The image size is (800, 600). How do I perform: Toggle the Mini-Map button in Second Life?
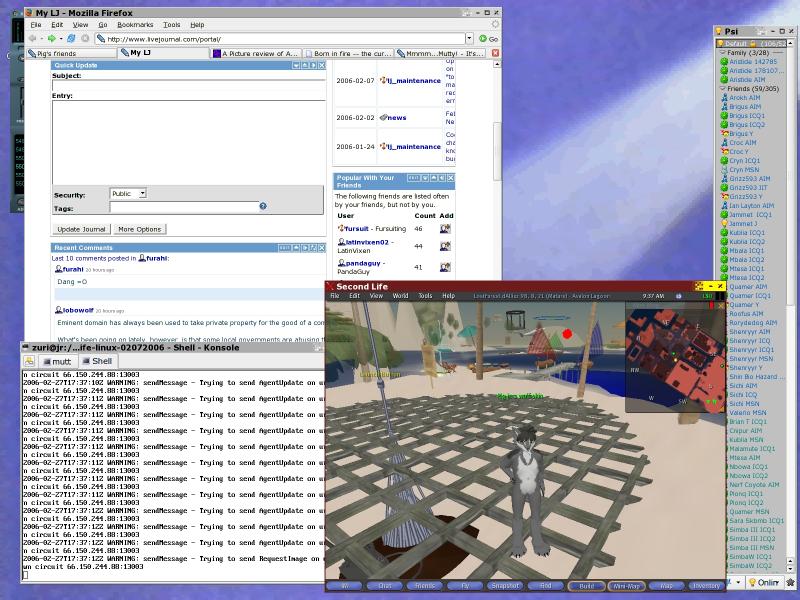point(626,585)
